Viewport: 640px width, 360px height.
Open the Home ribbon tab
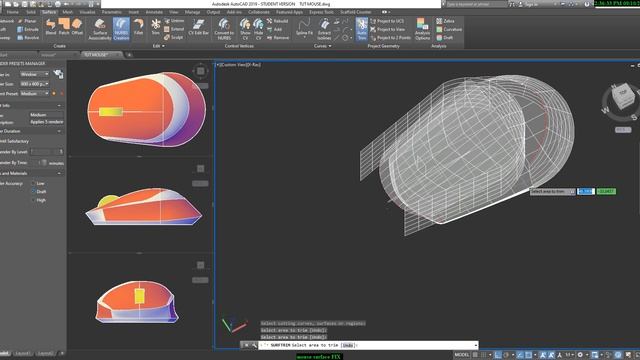click(x=13, y=12)
